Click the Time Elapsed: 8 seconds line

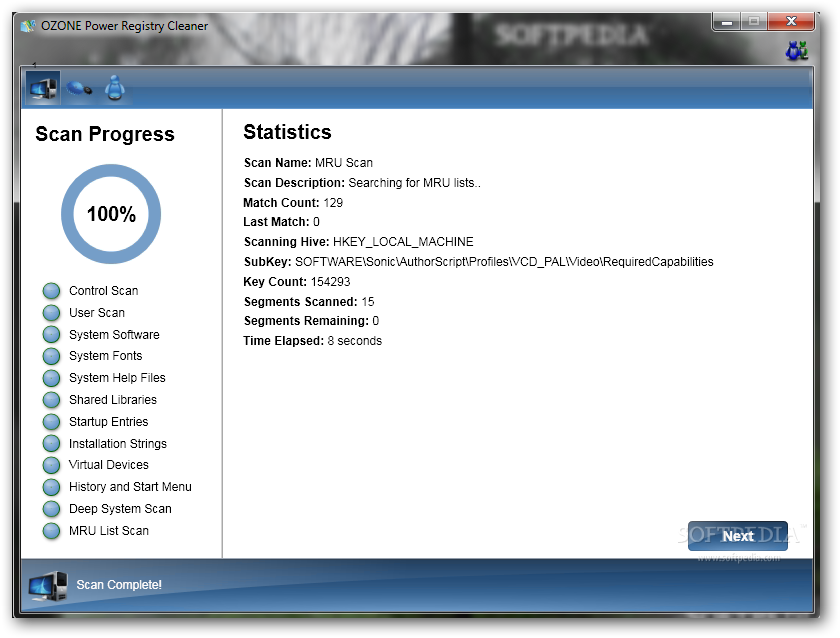pyautogui.click(x=312, y=341)
